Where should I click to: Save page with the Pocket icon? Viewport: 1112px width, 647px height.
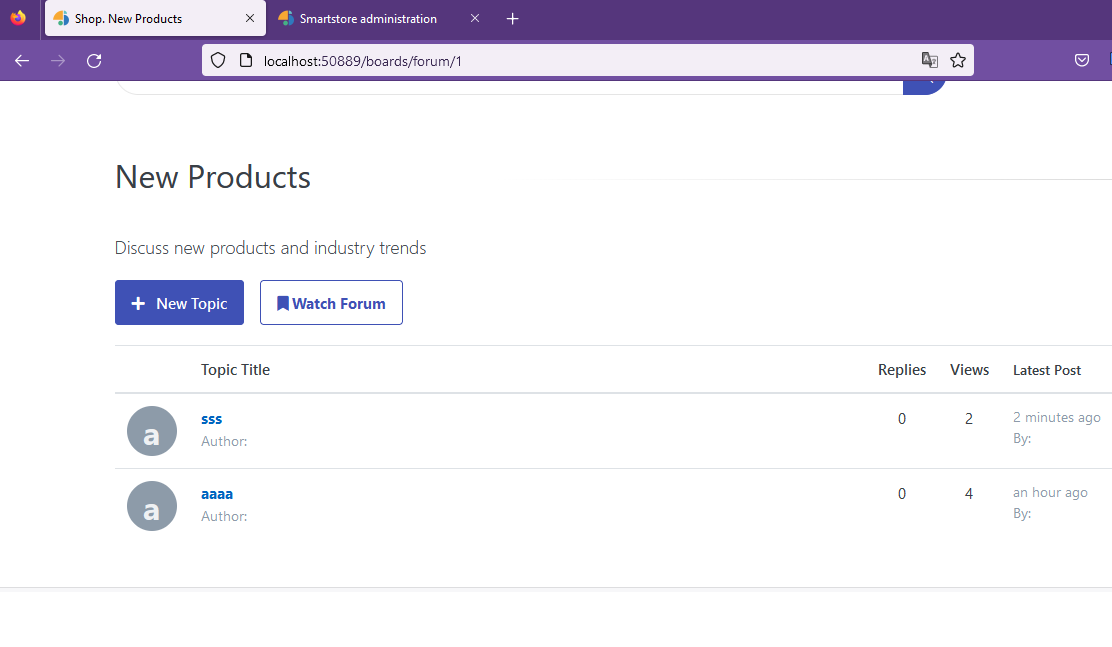1082,60
